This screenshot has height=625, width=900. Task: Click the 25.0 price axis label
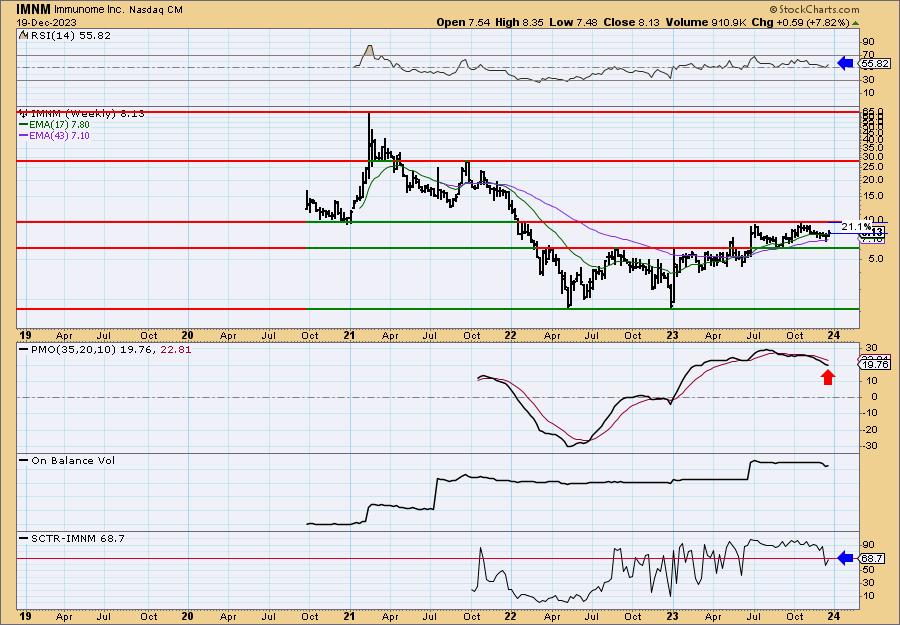(871, 166)
